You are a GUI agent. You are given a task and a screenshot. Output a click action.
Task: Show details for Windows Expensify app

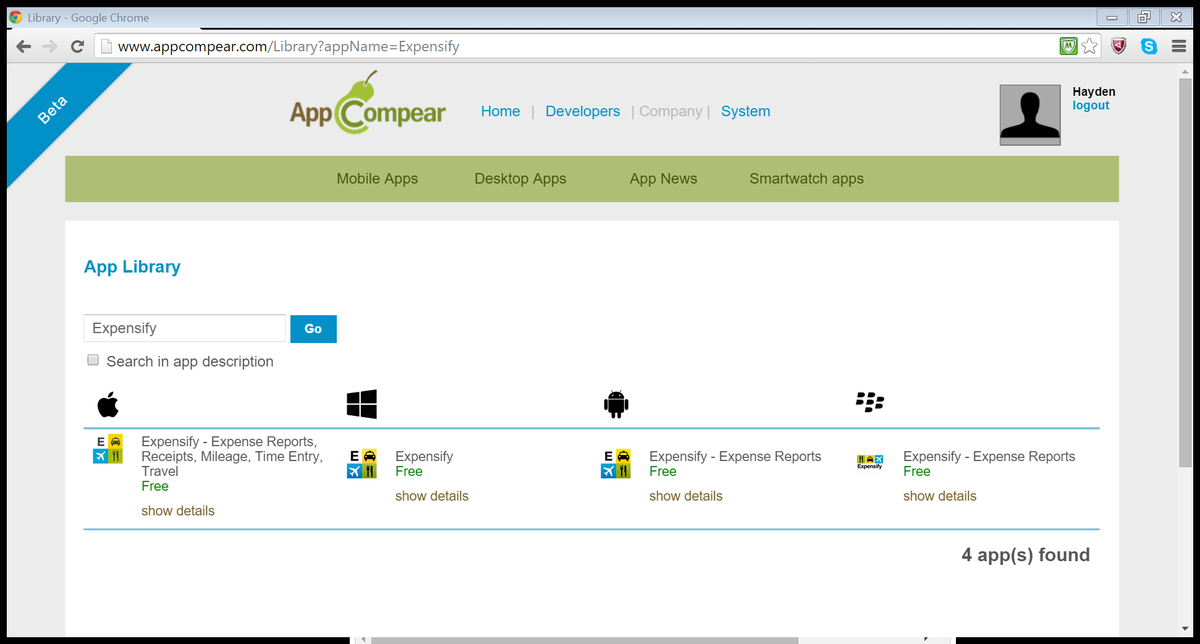(x=432, y=496)
